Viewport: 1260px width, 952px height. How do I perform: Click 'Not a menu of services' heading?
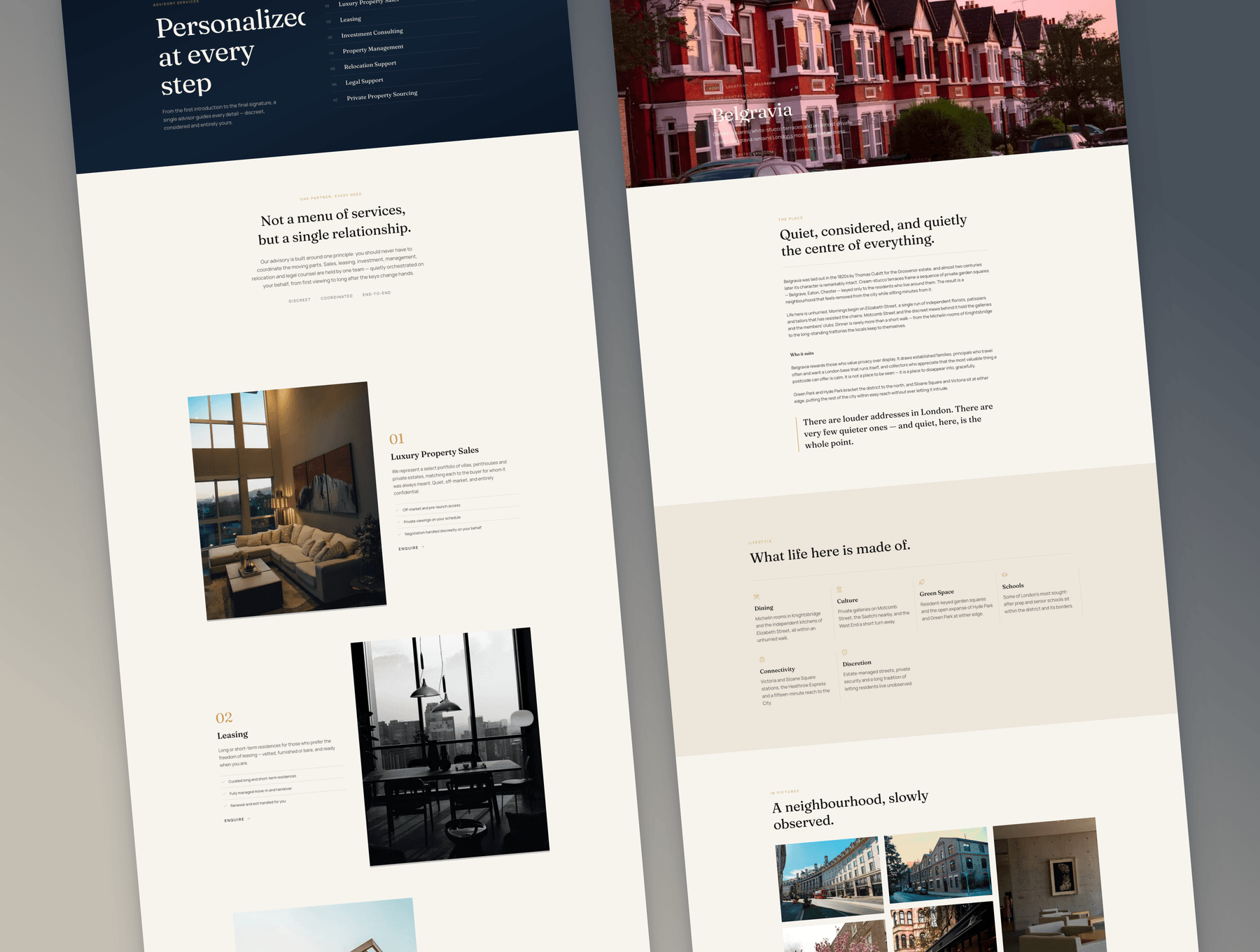point(334,225)
